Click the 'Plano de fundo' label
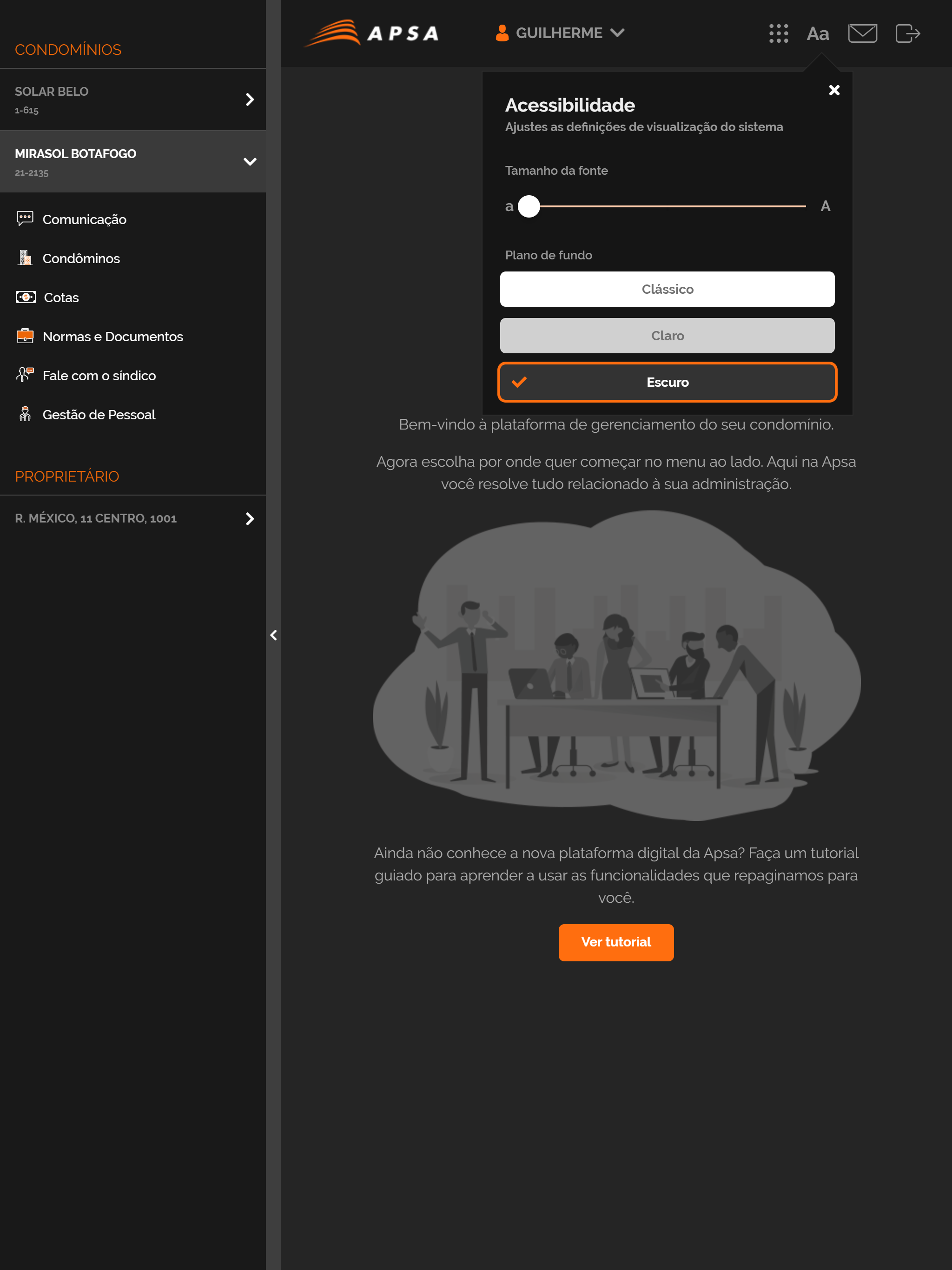The image size is (952, 1270). click(549, 255)
